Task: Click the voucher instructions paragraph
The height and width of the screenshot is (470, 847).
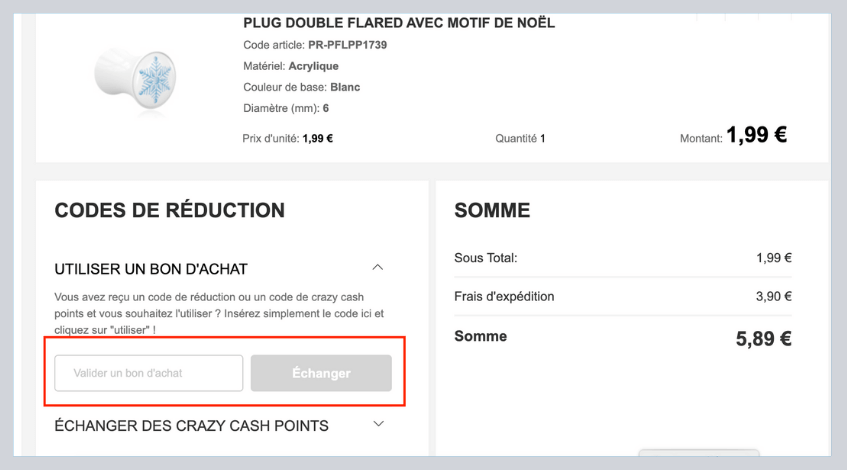Action: pyautogui.click(x=219, y=314)
